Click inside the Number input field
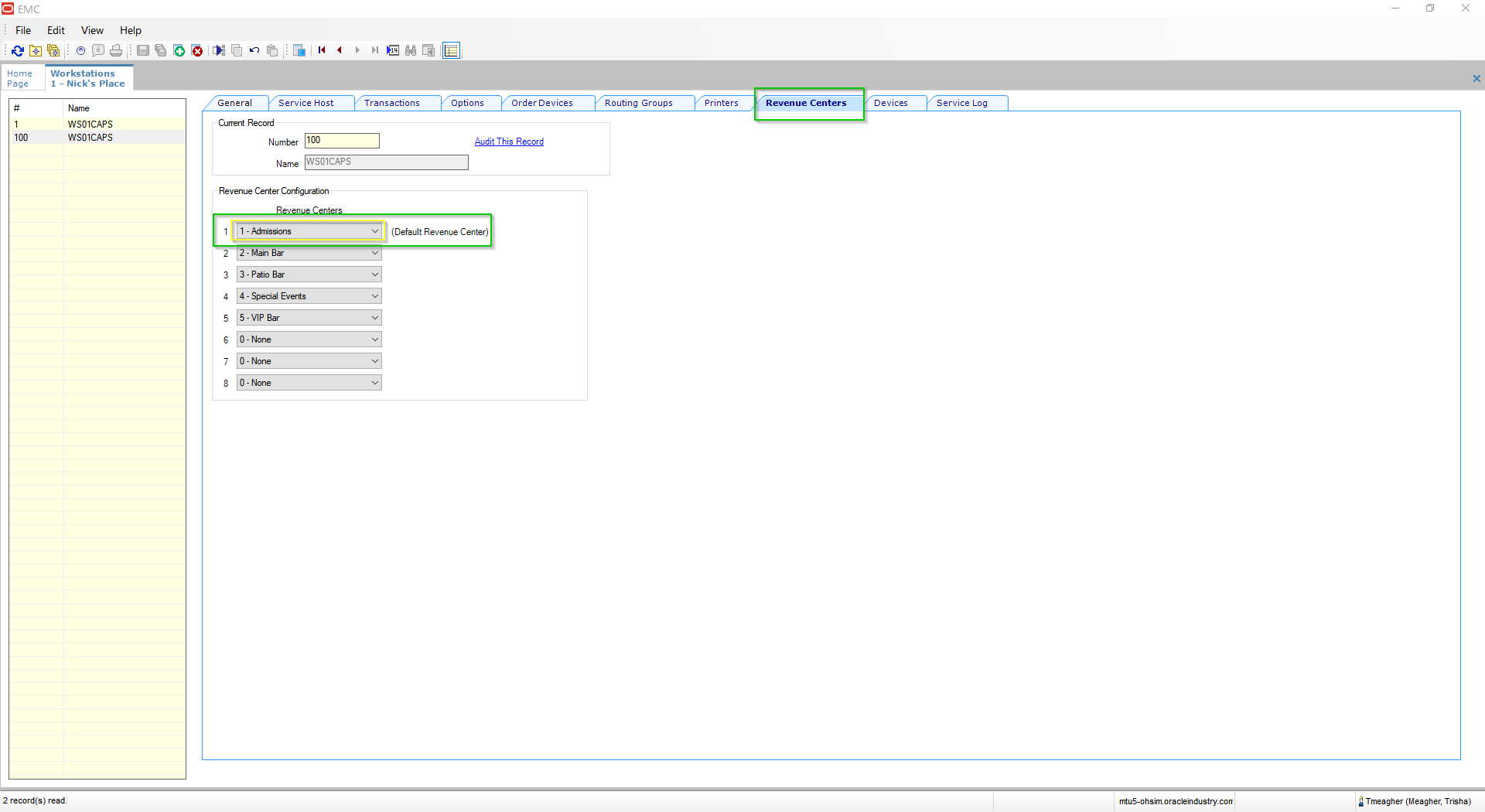This screenshot has width=1485, height=812. 341,141
